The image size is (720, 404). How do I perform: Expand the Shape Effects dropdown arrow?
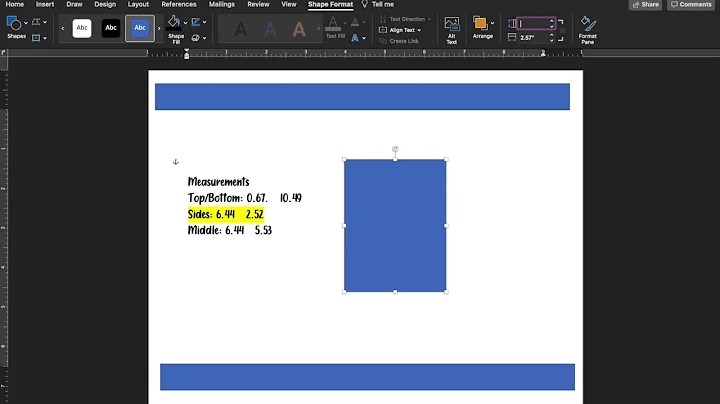(204, 38)
